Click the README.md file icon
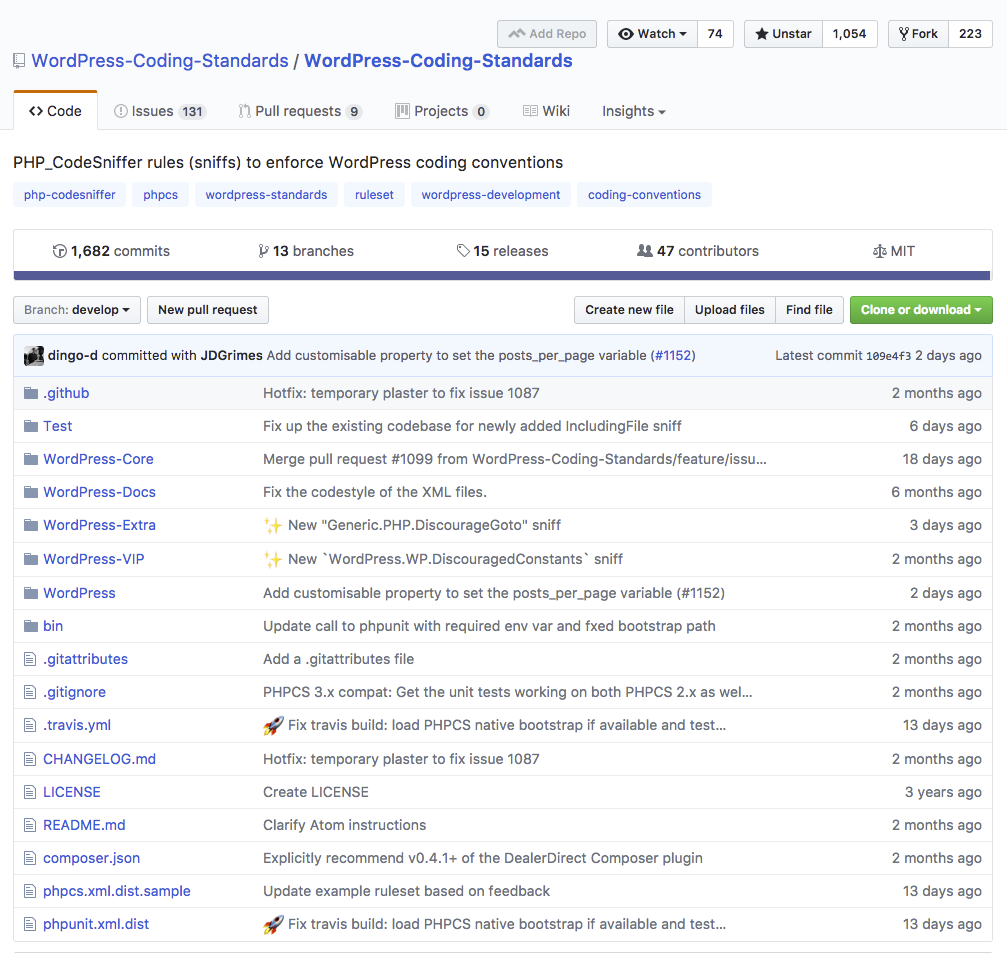The image size is (1007, 953). (x=30, y=825)
